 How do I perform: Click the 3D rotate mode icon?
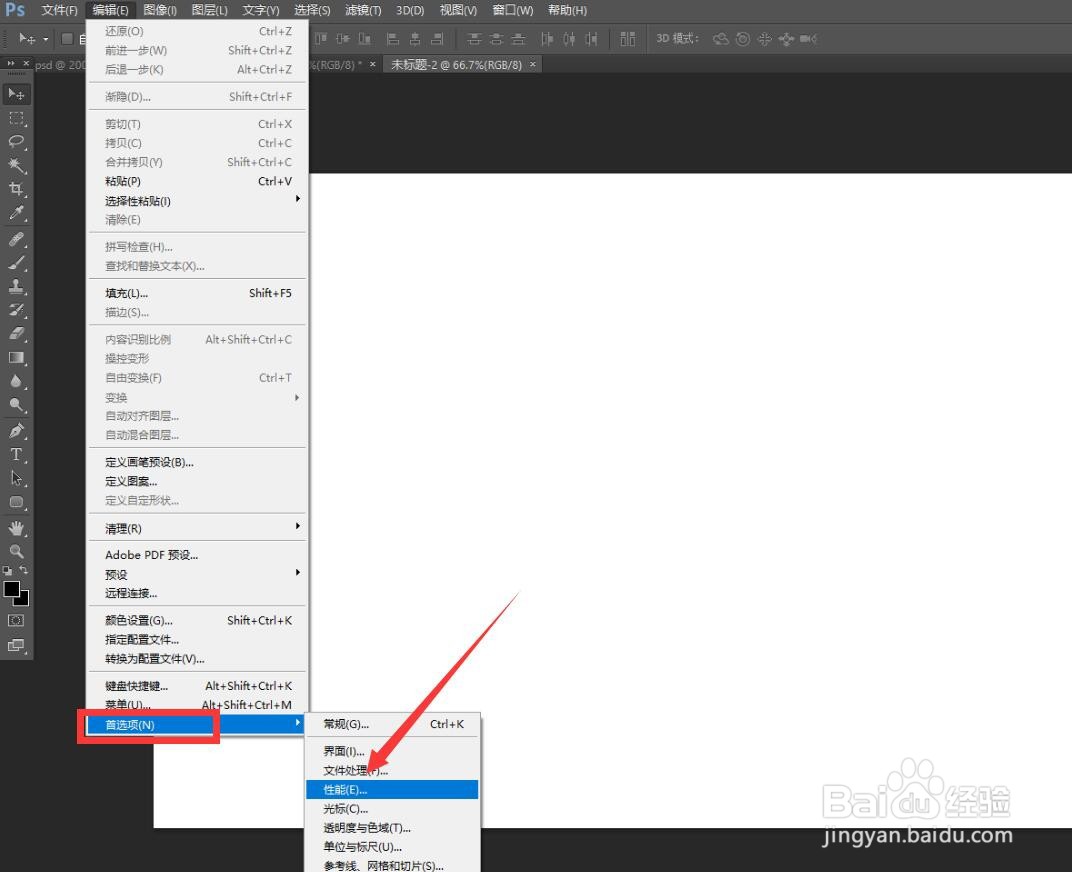(721, 39)
